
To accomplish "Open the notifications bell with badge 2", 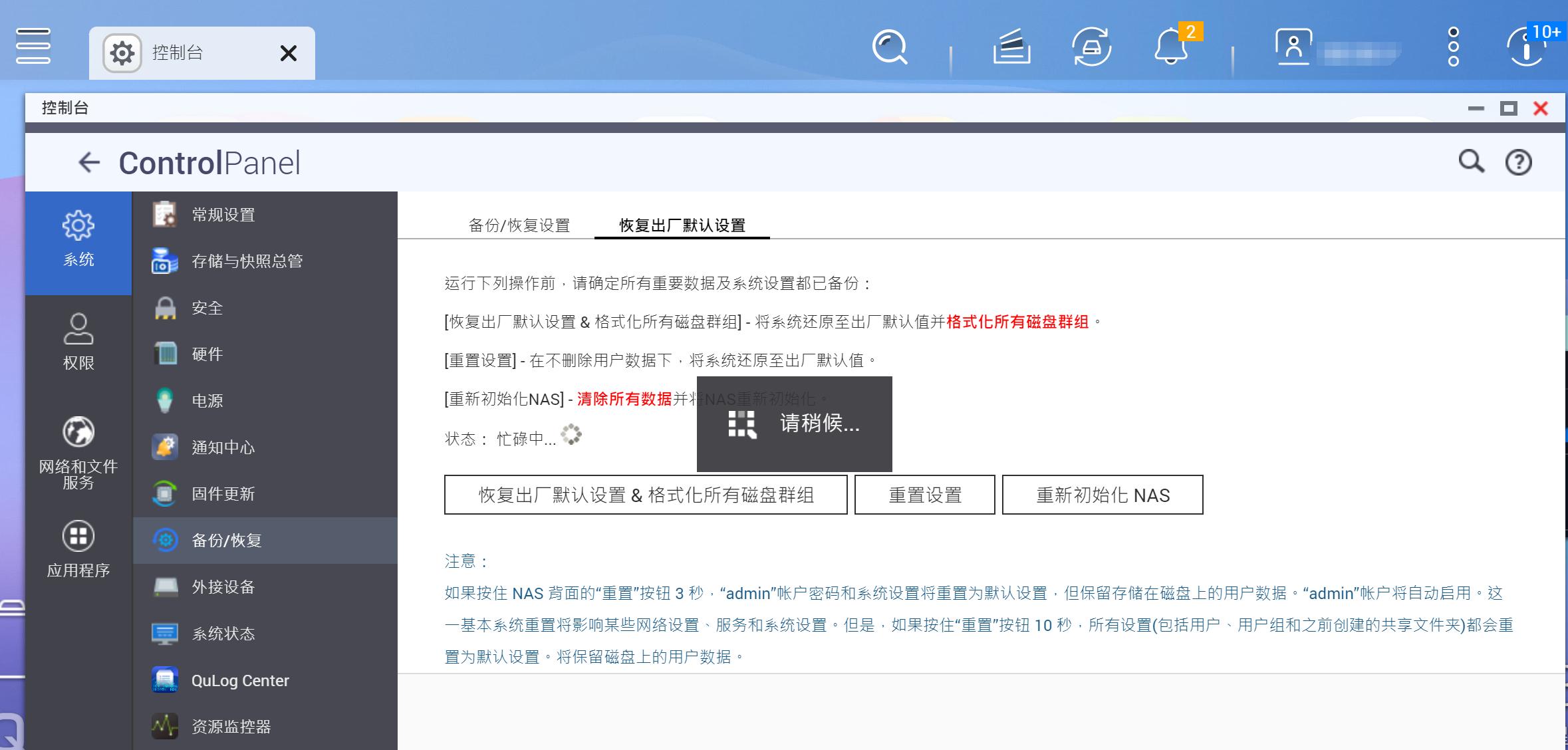I will pyautogui.click(x=1170, y=48).
